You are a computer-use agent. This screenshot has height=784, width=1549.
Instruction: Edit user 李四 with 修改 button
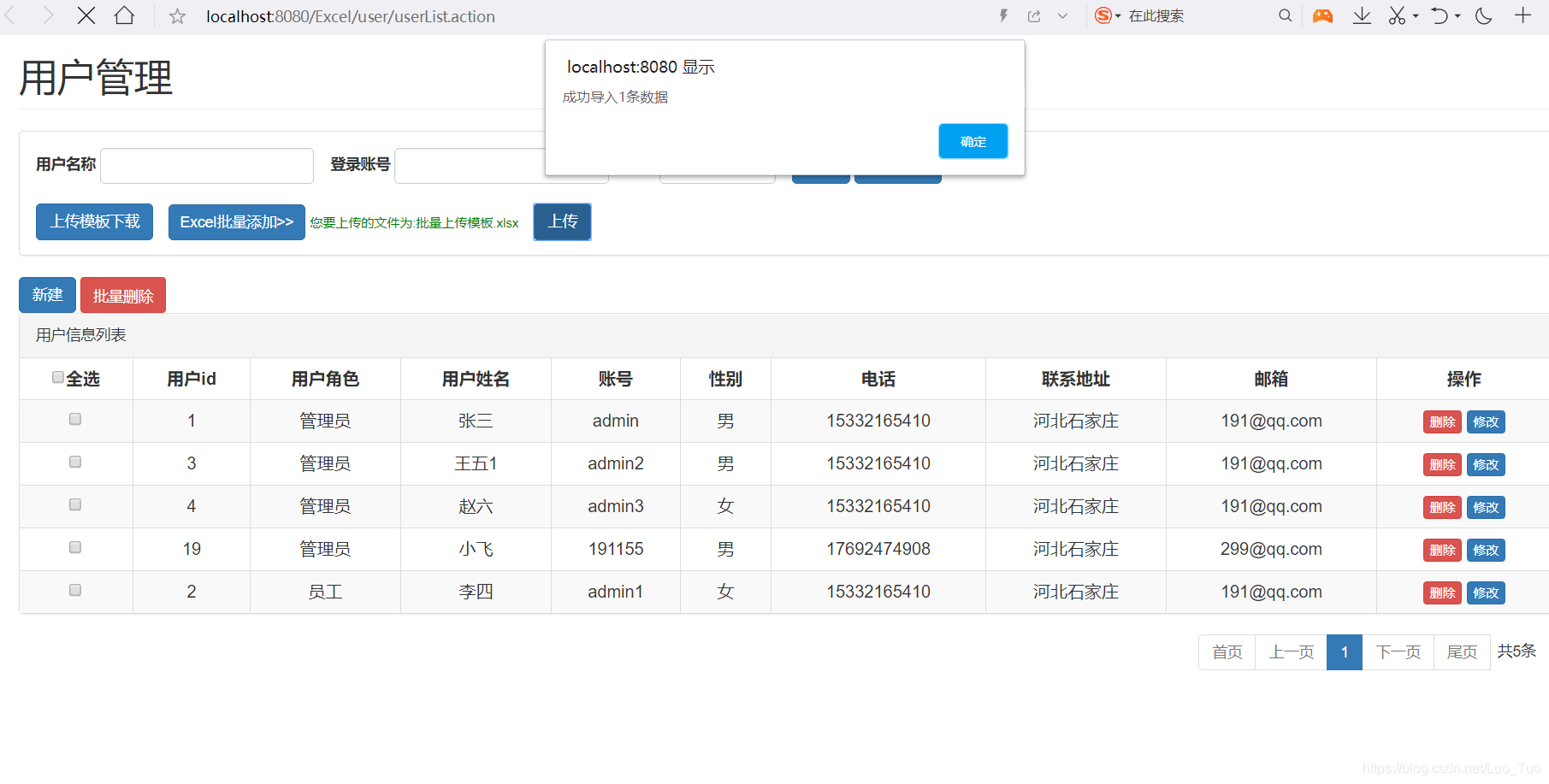click(x=1486, y=592)
